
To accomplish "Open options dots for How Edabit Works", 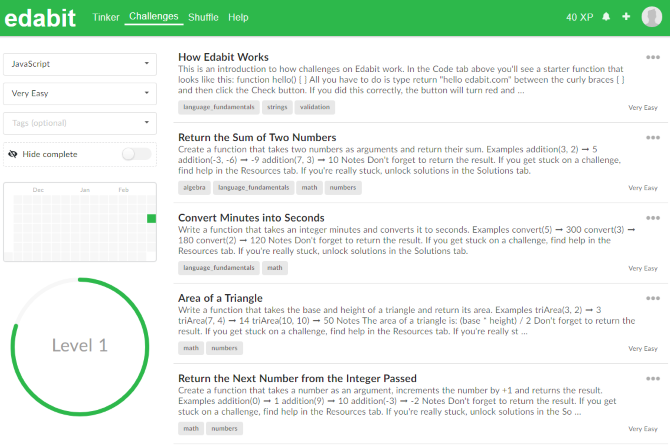I will [653, 57].
